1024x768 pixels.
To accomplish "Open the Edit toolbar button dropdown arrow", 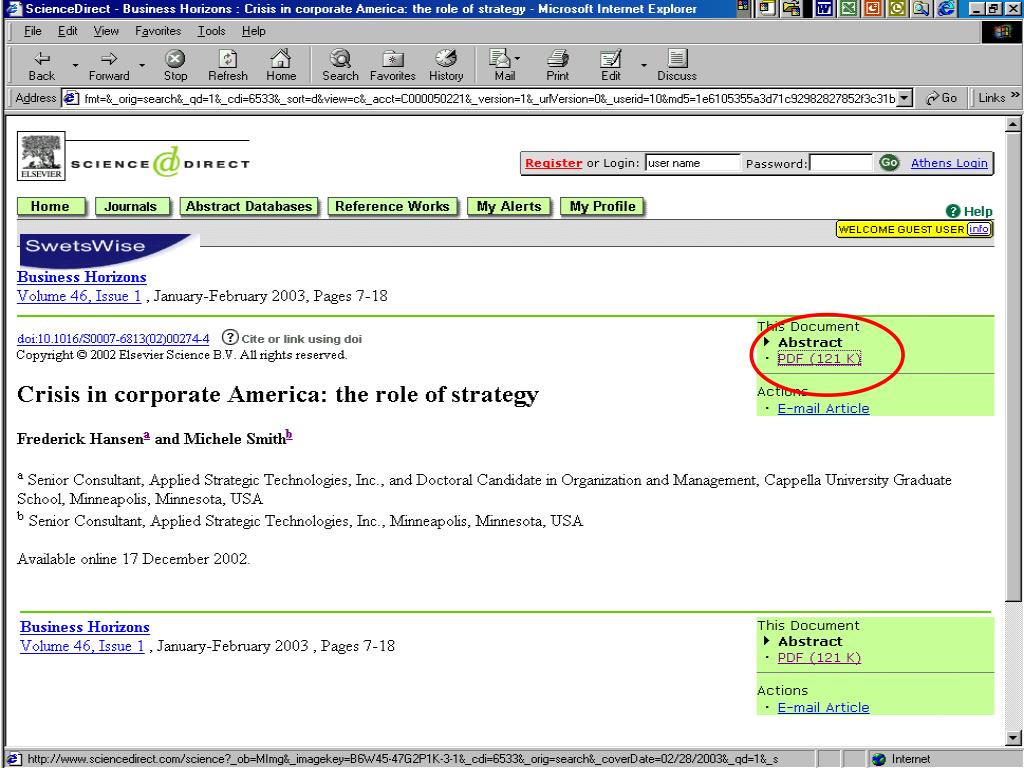I will tap(643, 65).
